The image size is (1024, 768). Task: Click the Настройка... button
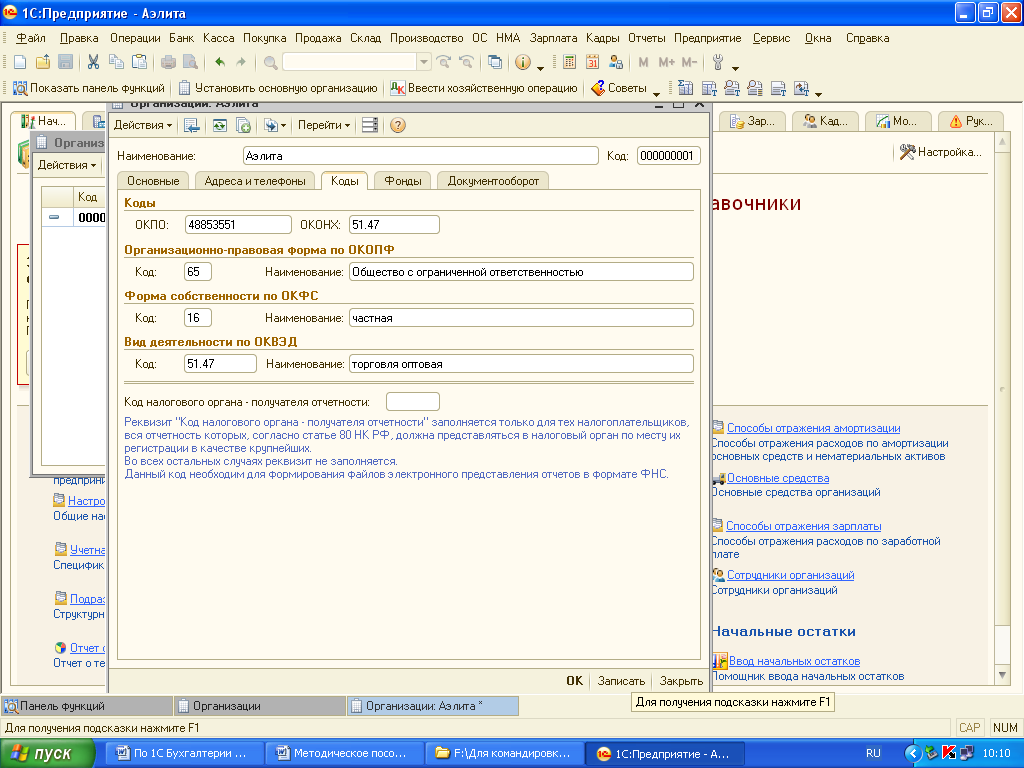(x=940, y=152)
